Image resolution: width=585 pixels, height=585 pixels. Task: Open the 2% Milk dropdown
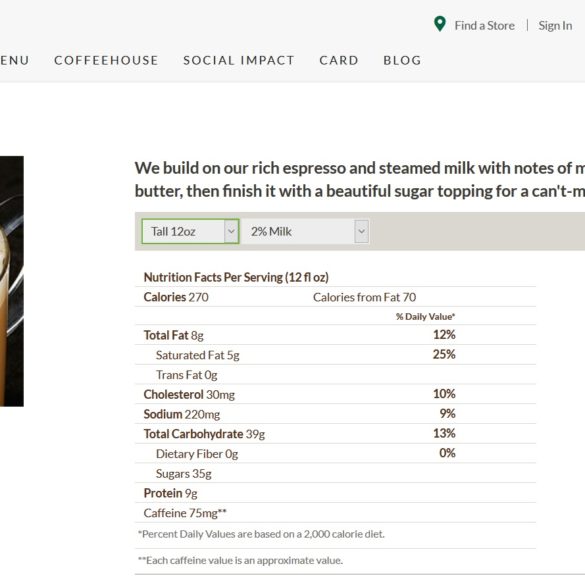[306, 231]
